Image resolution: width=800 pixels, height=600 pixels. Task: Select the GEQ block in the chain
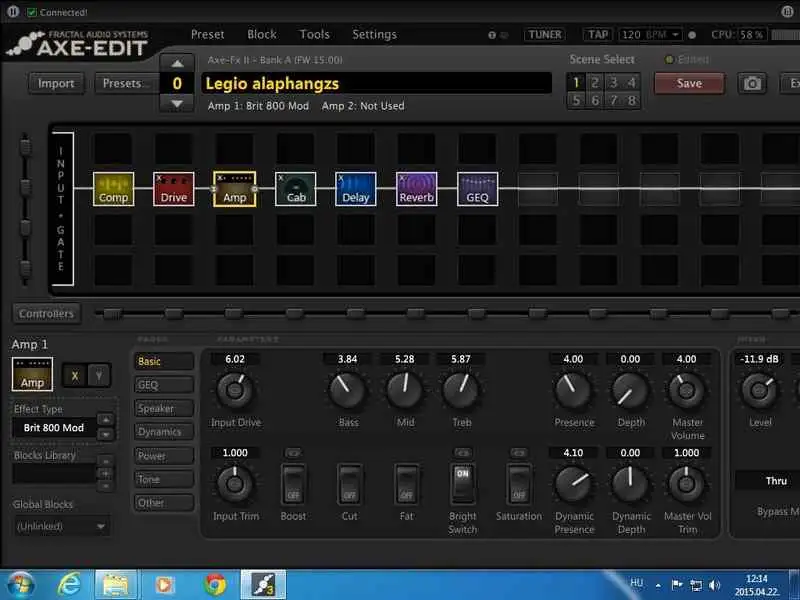477,188
